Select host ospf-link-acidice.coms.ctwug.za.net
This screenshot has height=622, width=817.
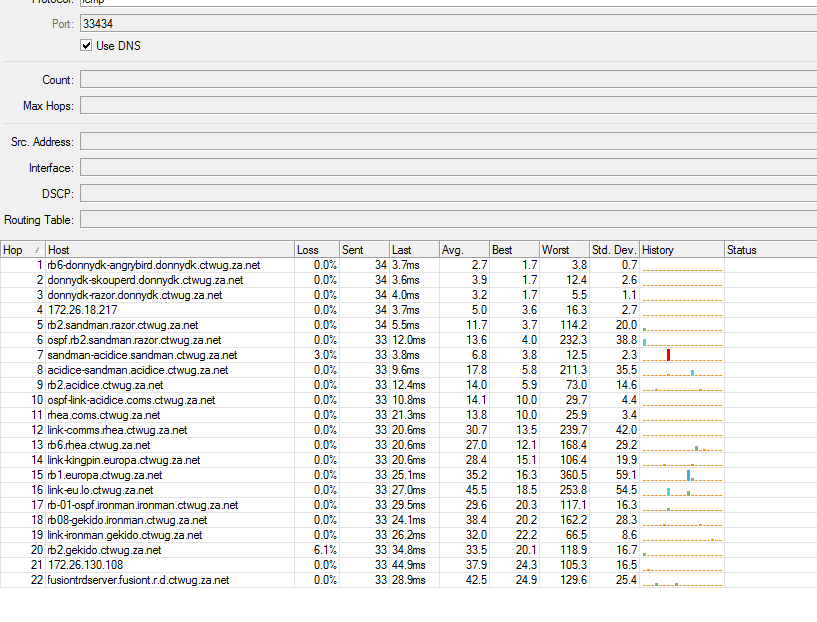coord(131,400)
